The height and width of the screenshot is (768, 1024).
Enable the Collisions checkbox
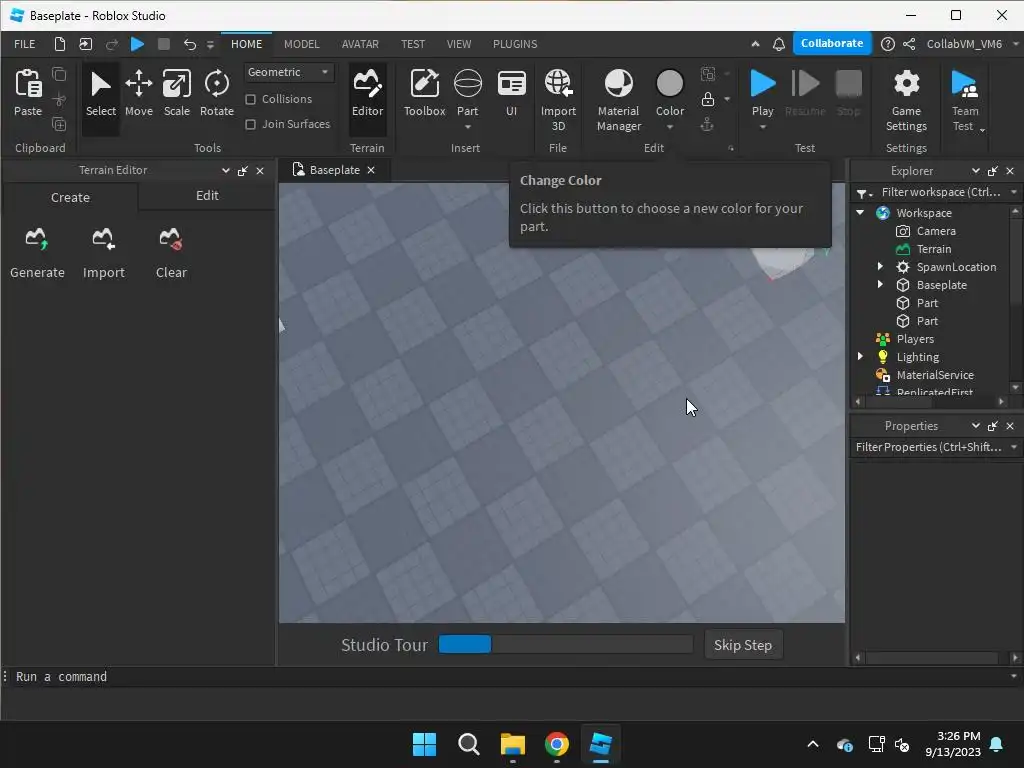click(250, 99)
